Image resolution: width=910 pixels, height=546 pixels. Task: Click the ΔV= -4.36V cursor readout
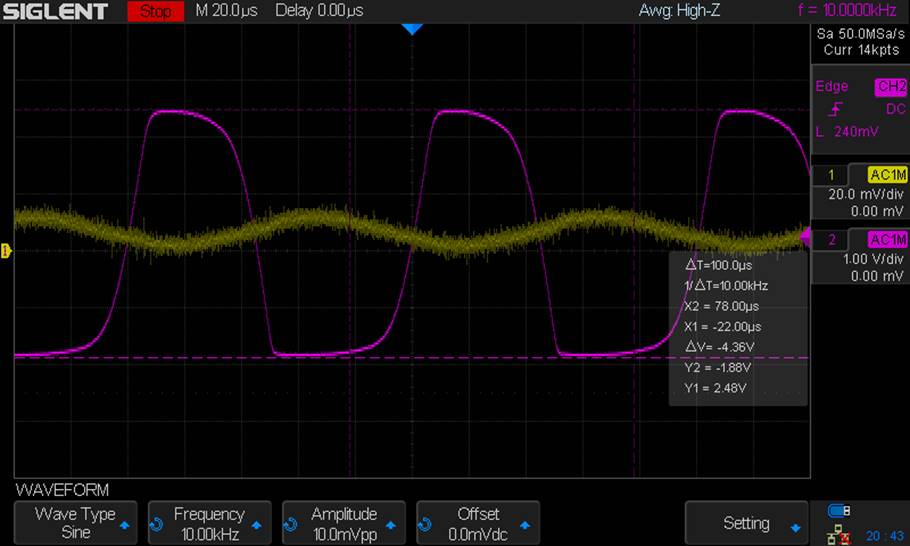tap(720, 347)
